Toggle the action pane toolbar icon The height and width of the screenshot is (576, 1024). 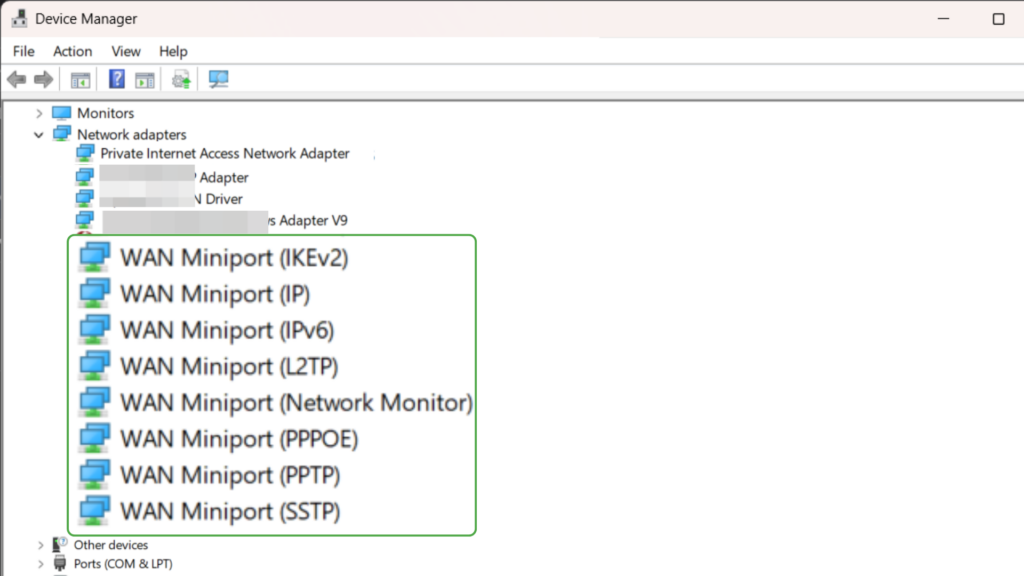(144, 80)
